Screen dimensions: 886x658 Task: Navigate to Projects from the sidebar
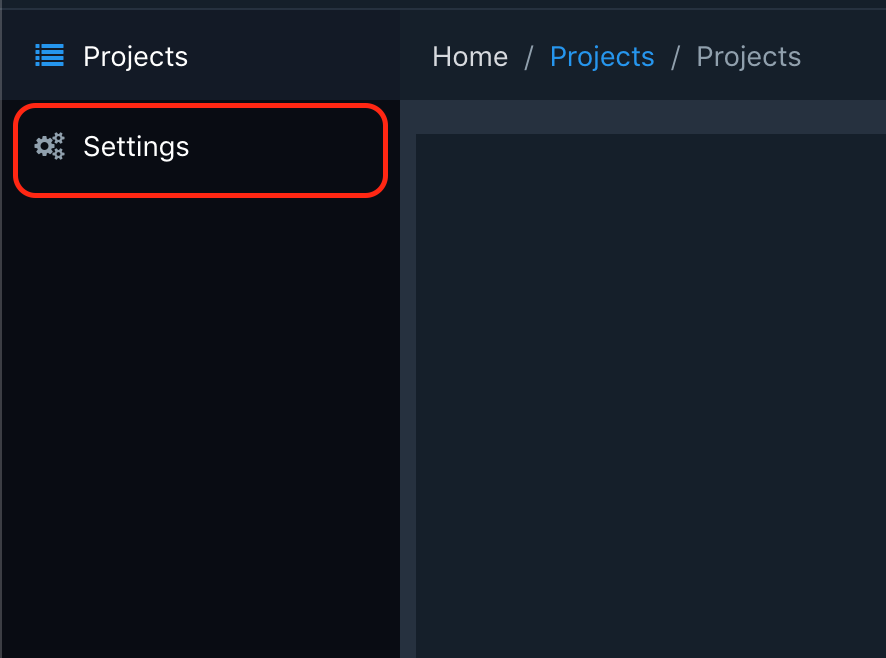(x=135, y=56)
